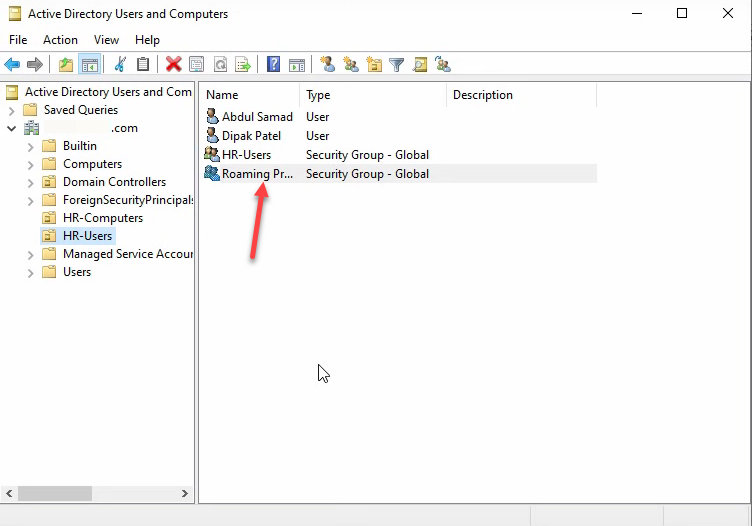
Task: Select Active Directory Users and Computers root node
Action: (108, 92)
